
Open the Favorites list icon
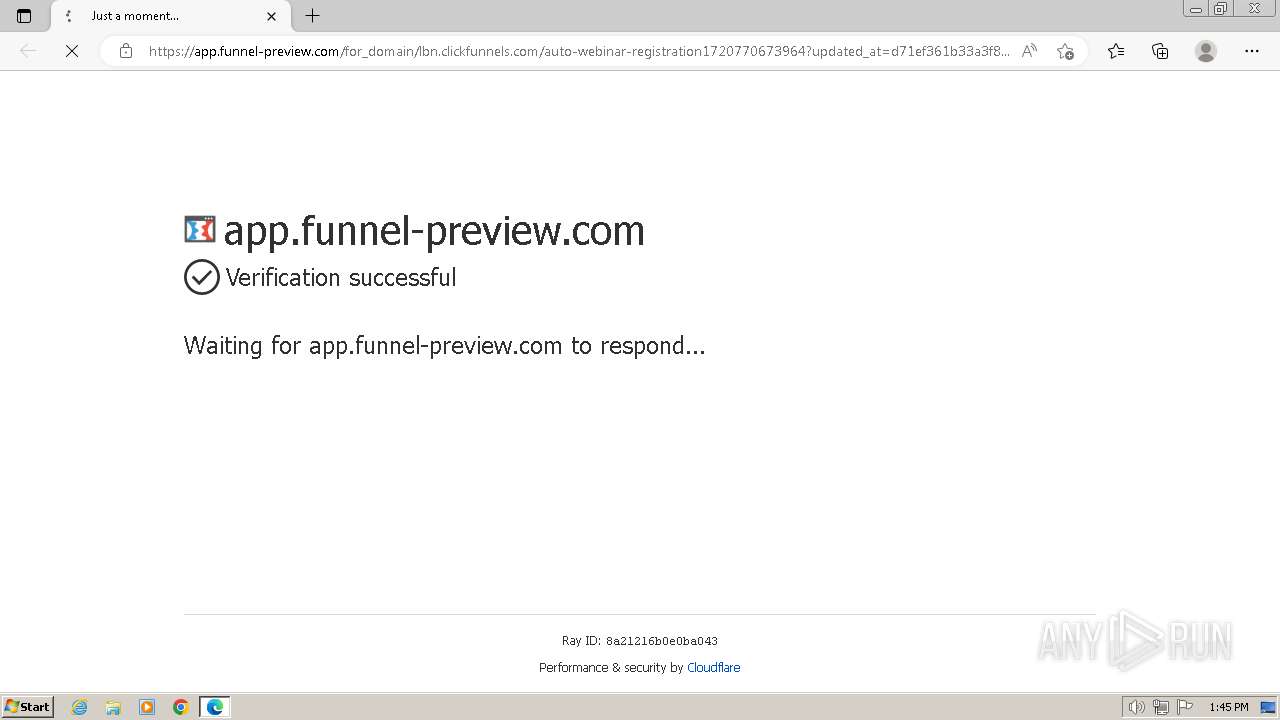(x=1116, y=51)
